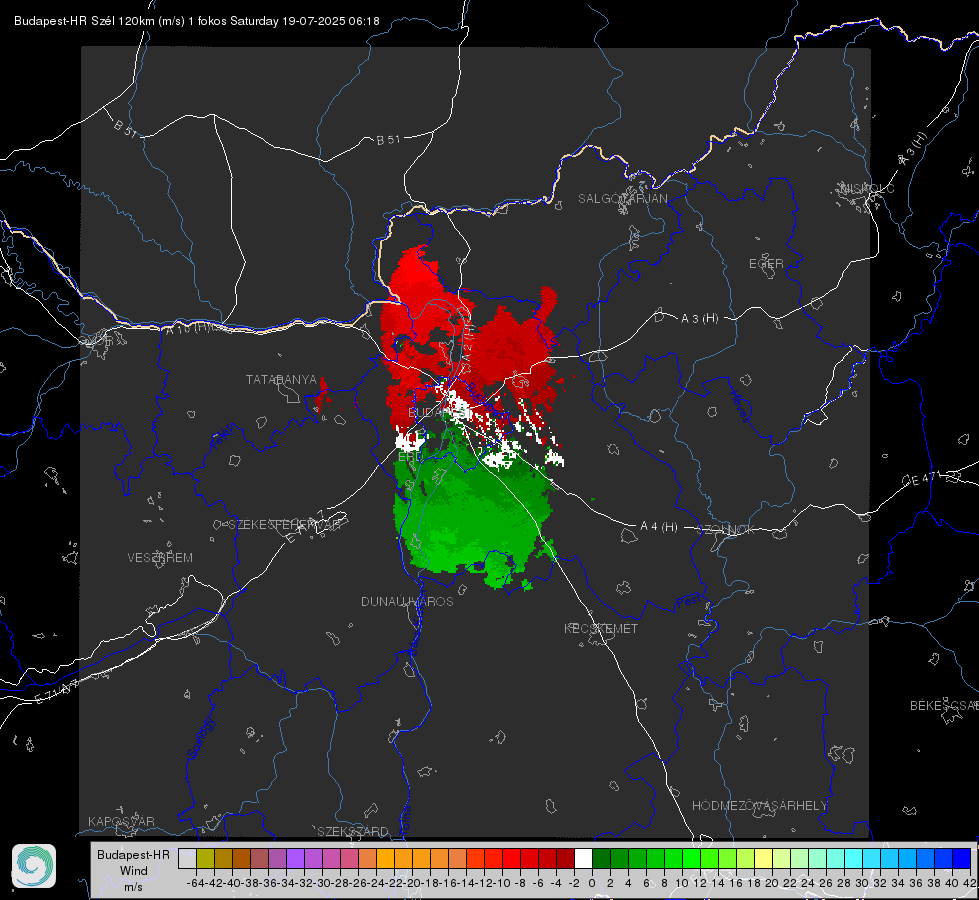The height and width of the screenshot is (900, 979).
Task: Click the A 4 (H) road label
Action: click(659, 527)
